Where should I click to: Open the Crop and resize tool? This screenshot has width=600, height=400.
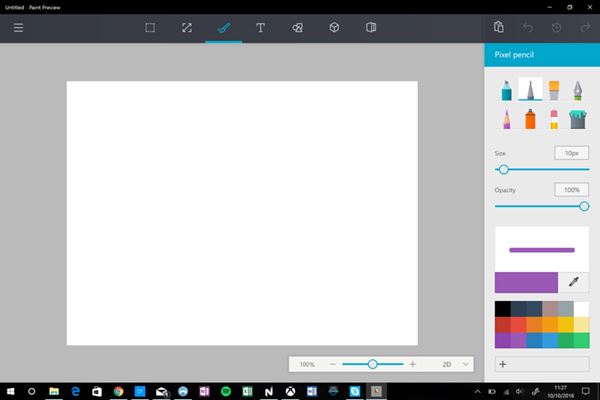(187, 28)
